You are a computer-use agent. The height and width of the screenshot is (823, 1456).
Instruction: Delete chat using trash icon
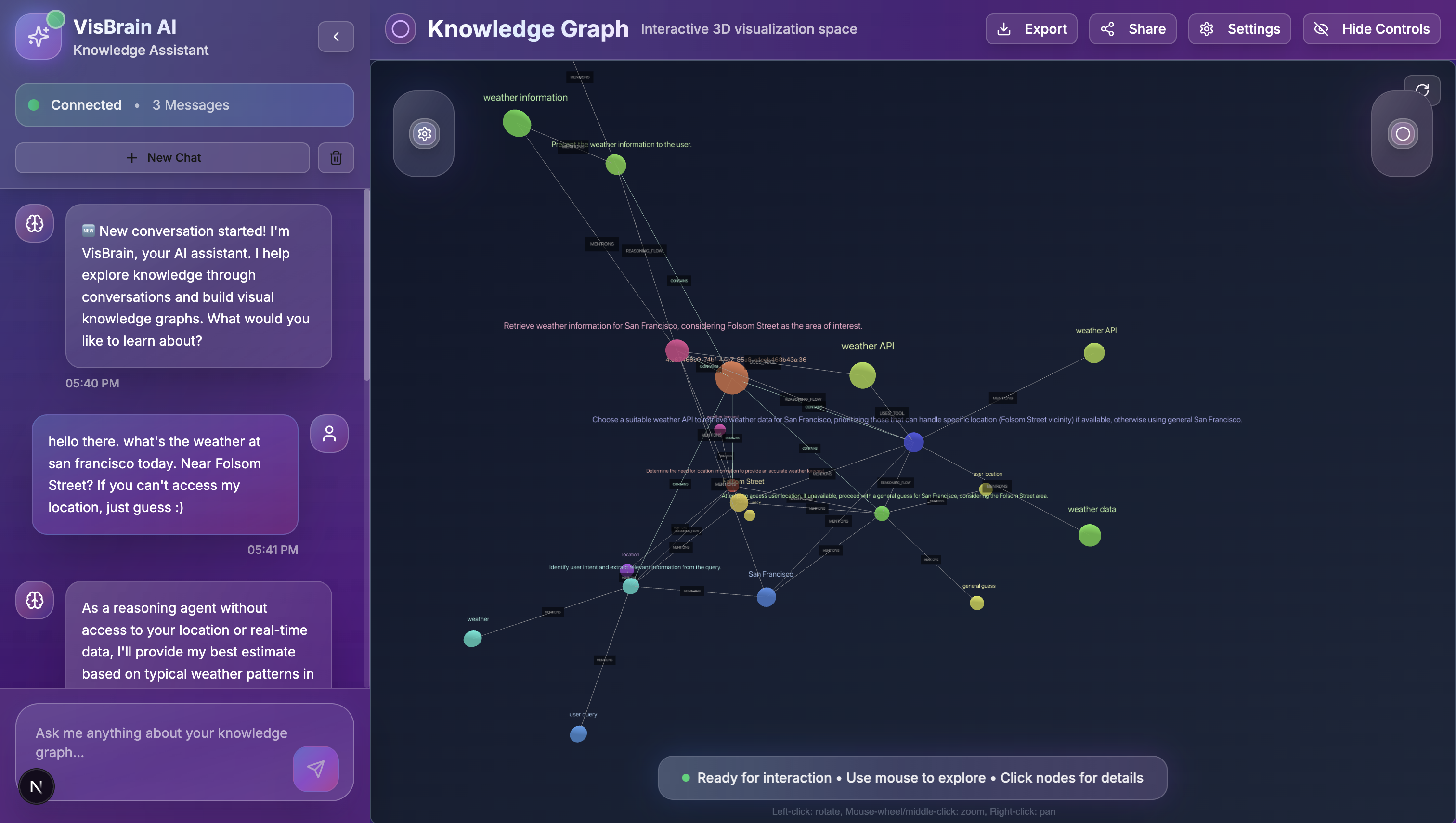click(x=336, y=158)
